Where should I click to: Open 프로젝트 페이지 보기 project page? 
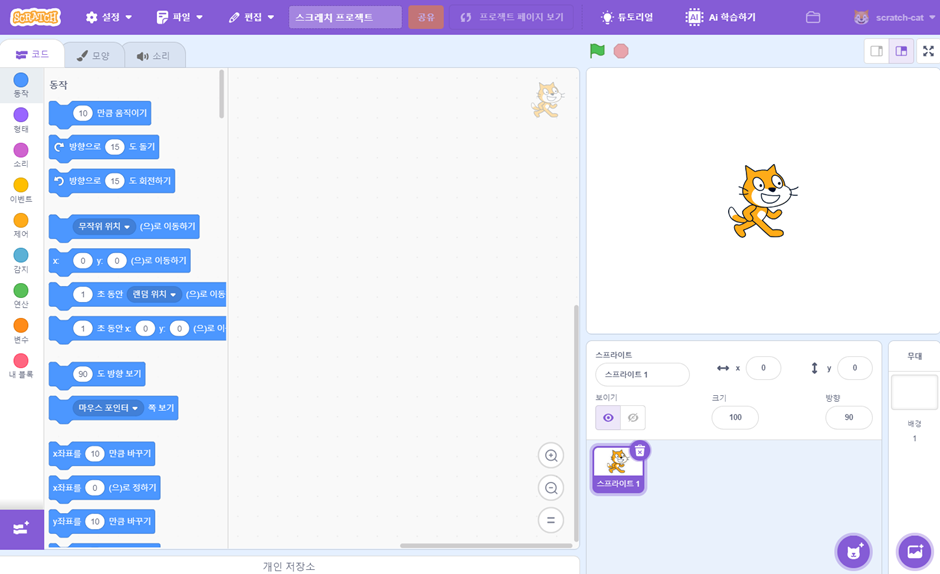(x=511, y=17)
